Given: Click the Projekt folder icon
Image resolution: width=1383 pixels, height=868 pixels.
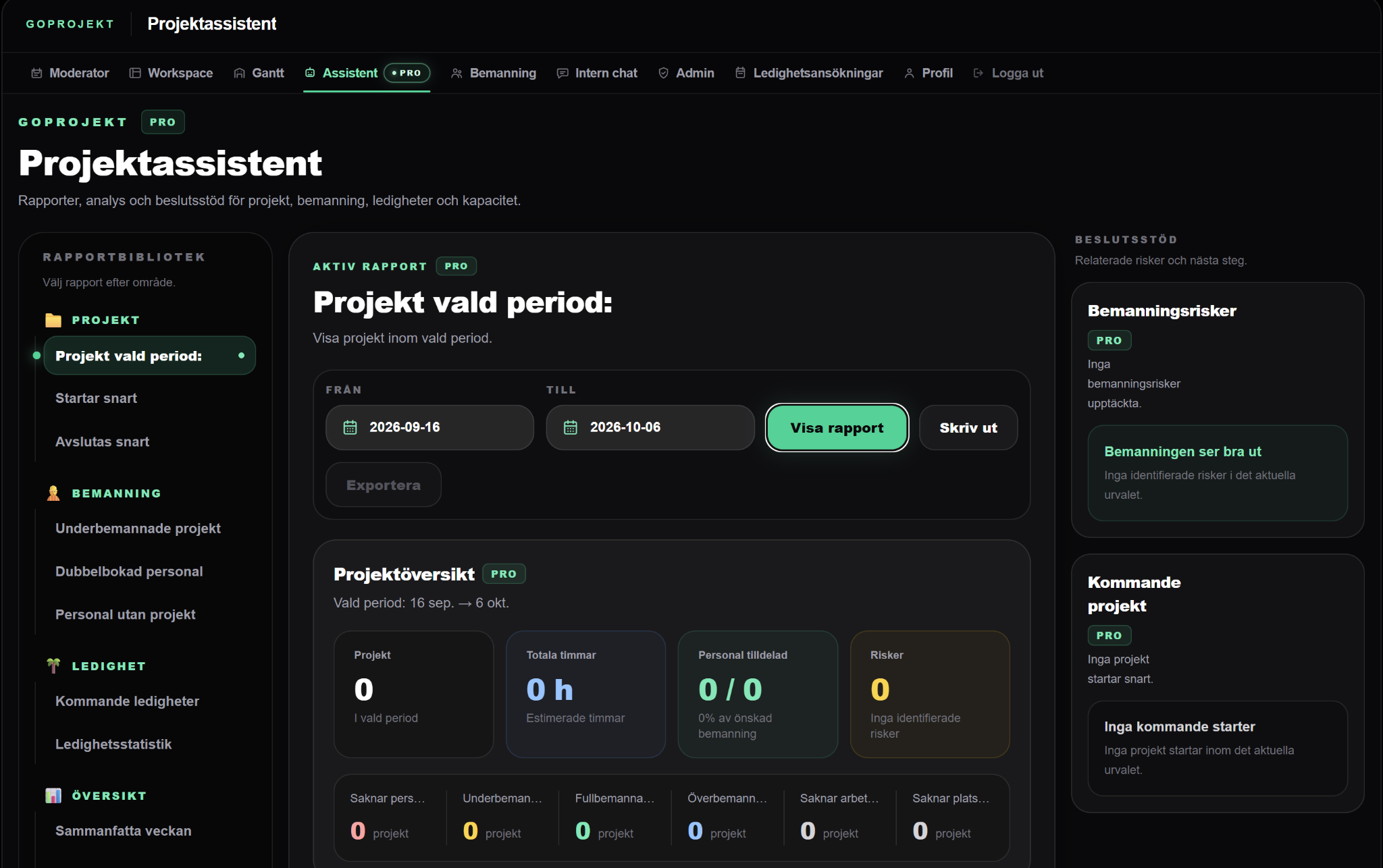Looking at the screenshot, I should [x=53, y=320].
